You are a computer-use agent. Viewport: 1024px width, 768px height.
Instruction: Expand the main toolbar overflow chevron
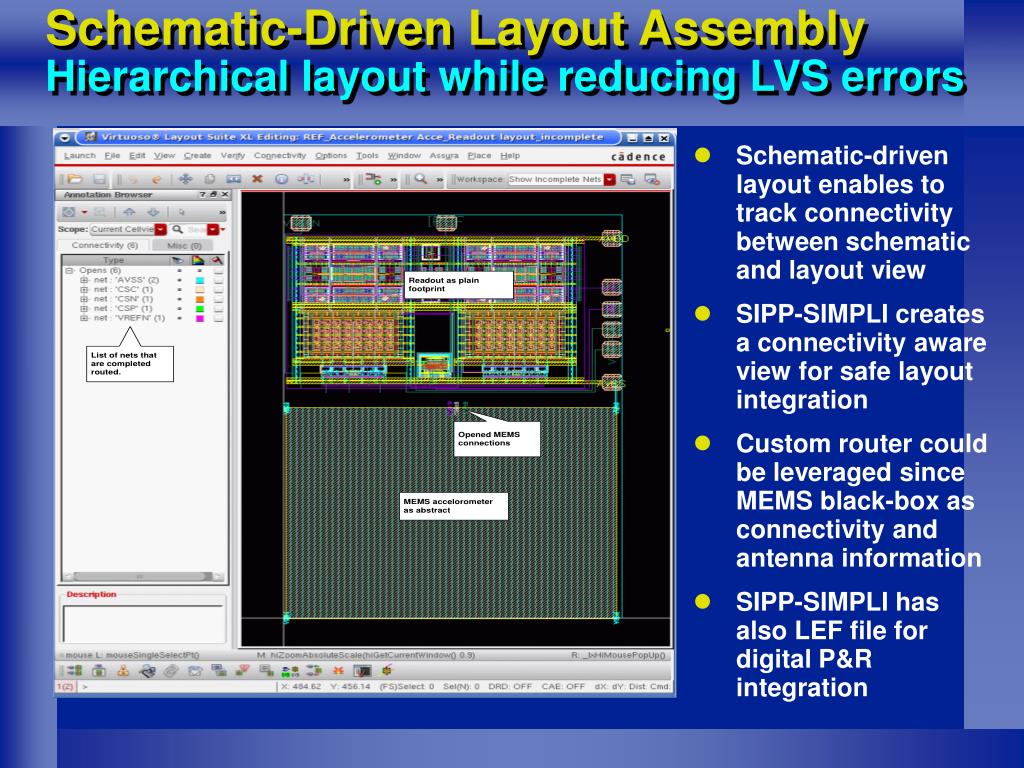[346, 179]
